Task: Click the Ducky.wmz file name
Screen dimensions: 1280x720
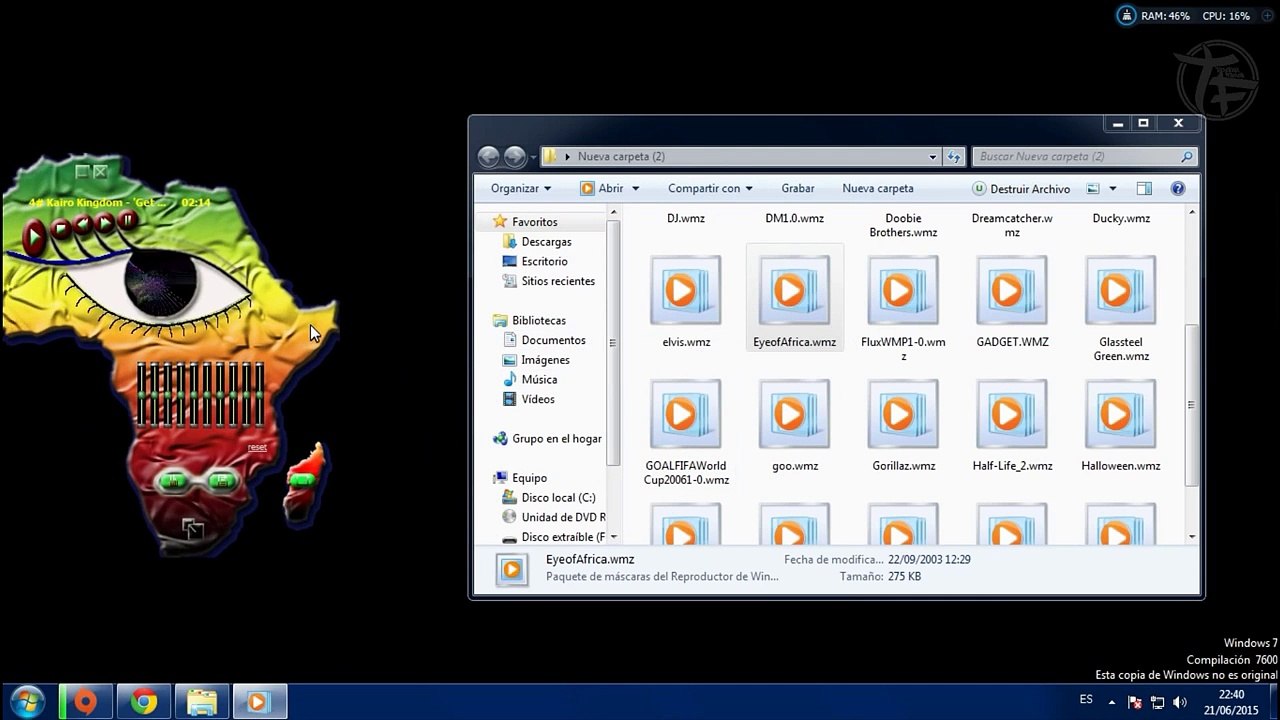Action: 1121,218
